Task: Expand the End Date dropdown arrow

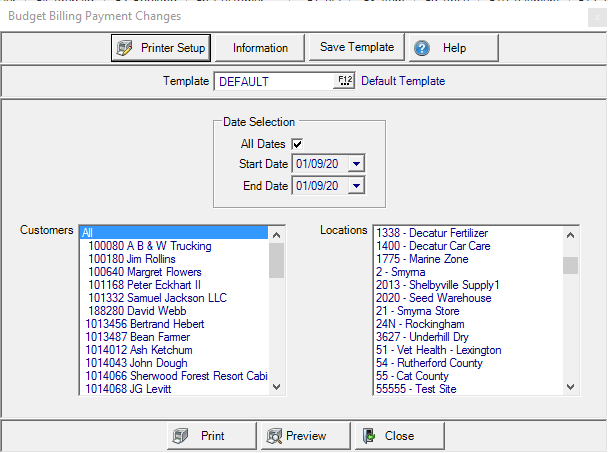Action: click(357, 186)
